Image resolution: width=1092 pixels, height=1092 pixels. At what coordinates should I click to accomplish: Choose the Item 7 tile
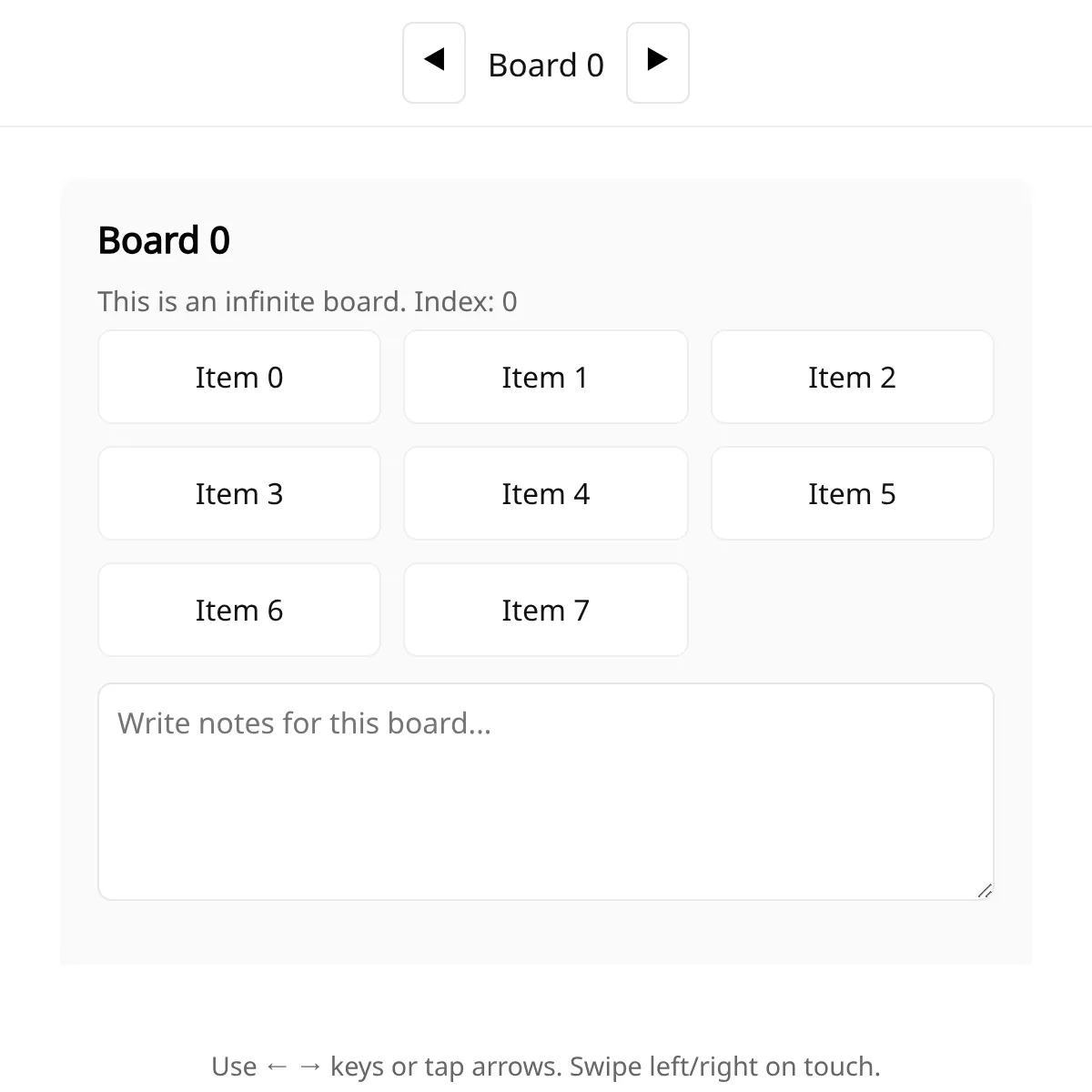[x=546, y=610]
